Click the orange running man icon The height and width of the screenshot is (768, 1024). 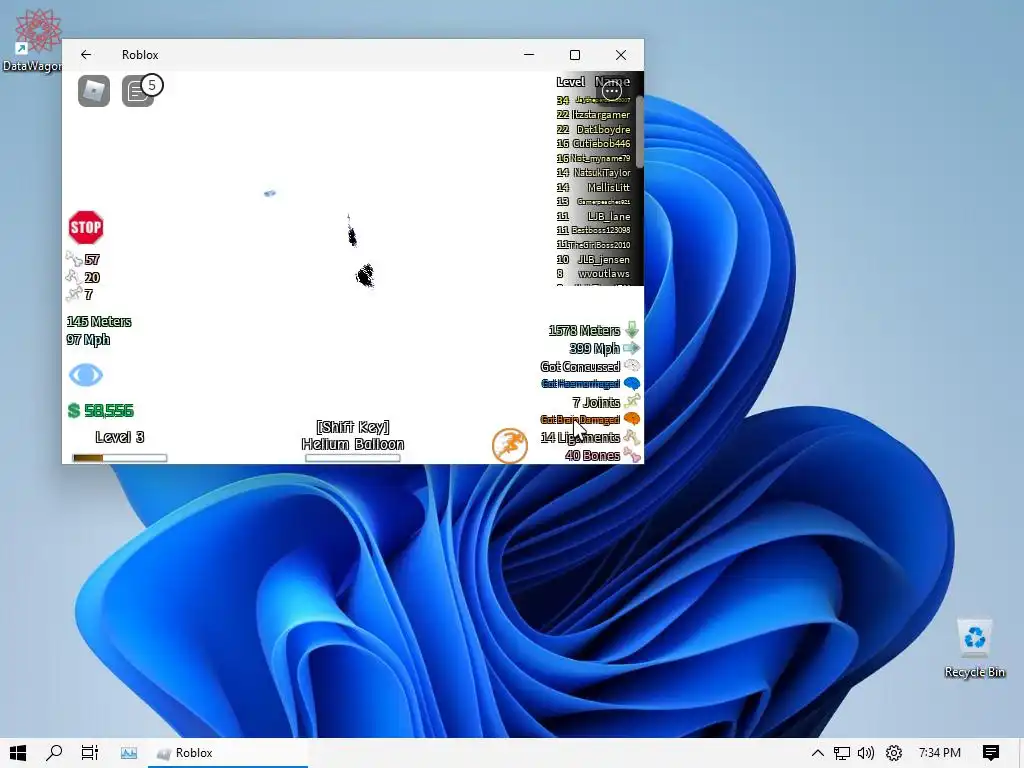(509, 446)
